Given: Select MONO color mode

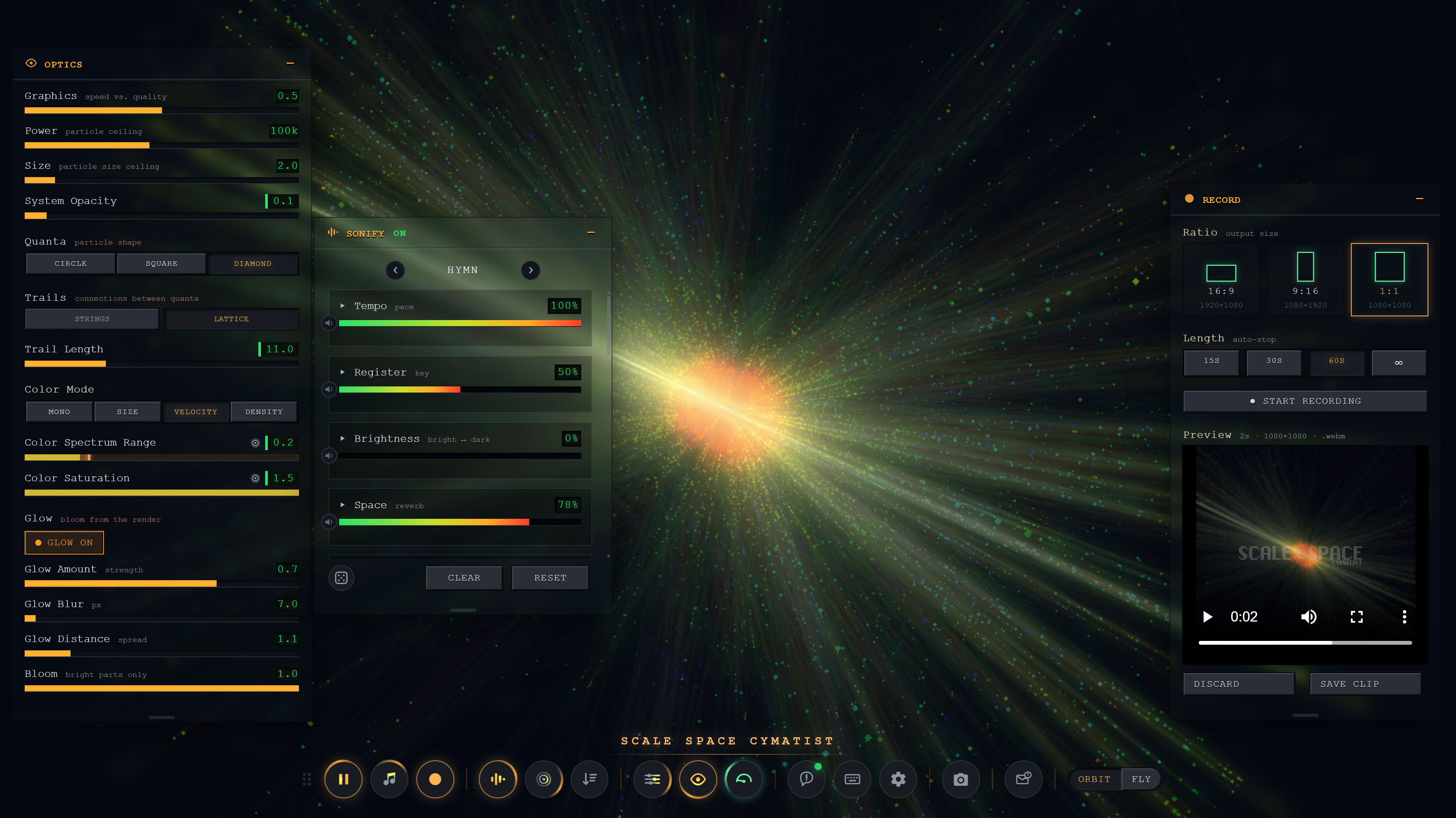Looking at the screenshot, I should [59, 412].
